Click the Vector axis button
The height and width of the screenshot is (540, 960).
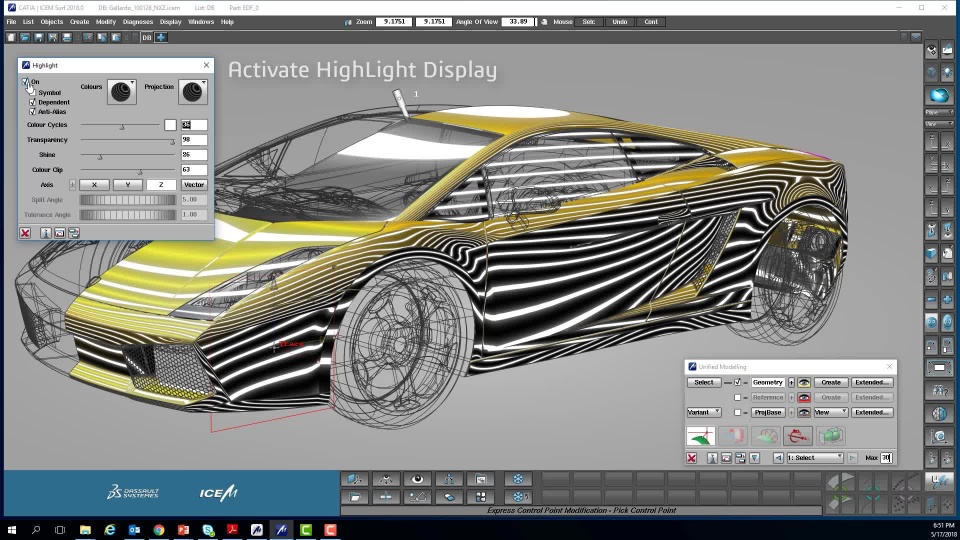pos(194,185)
